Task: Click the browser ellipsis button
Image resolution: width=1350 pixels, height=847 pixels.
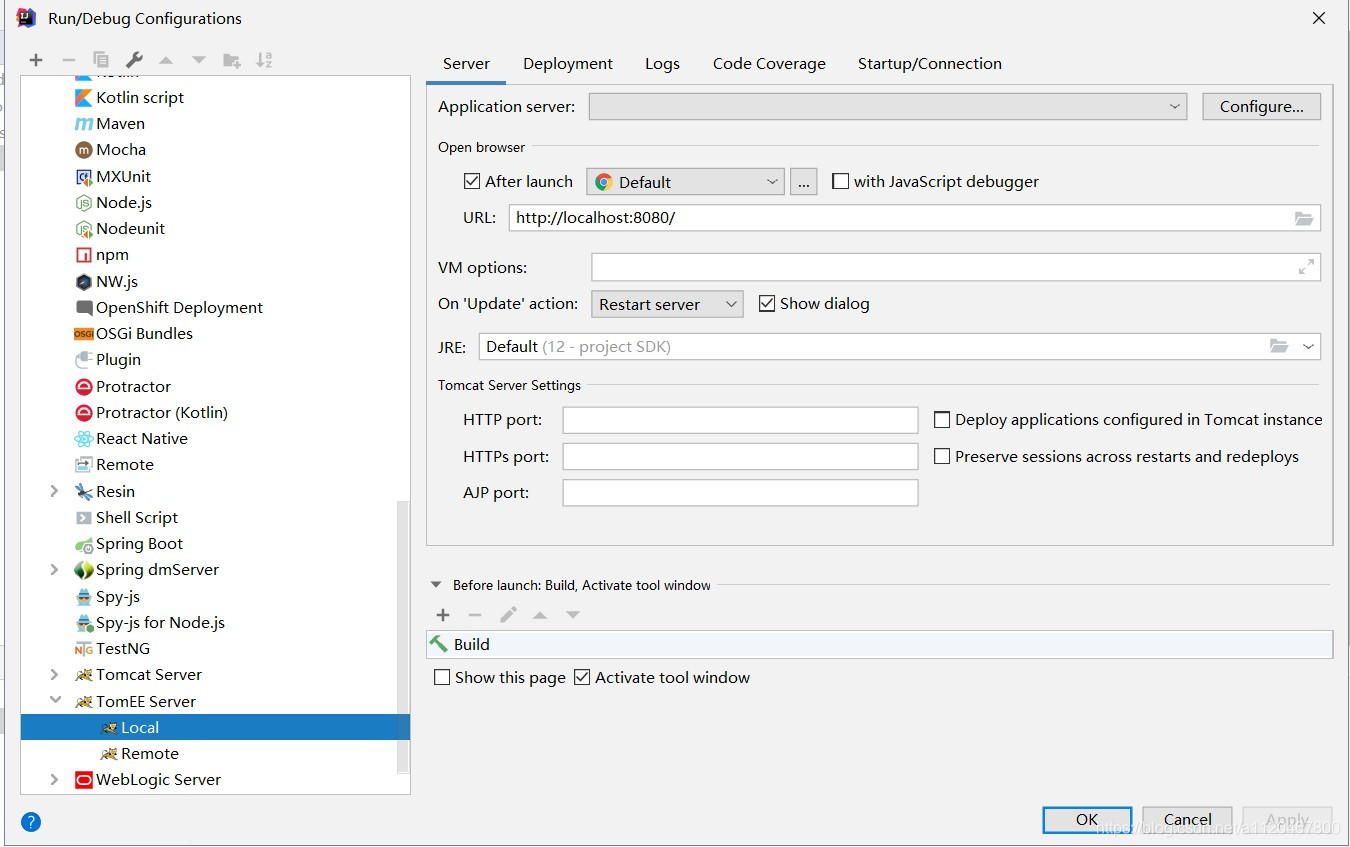Action: [x=803, y=182]
